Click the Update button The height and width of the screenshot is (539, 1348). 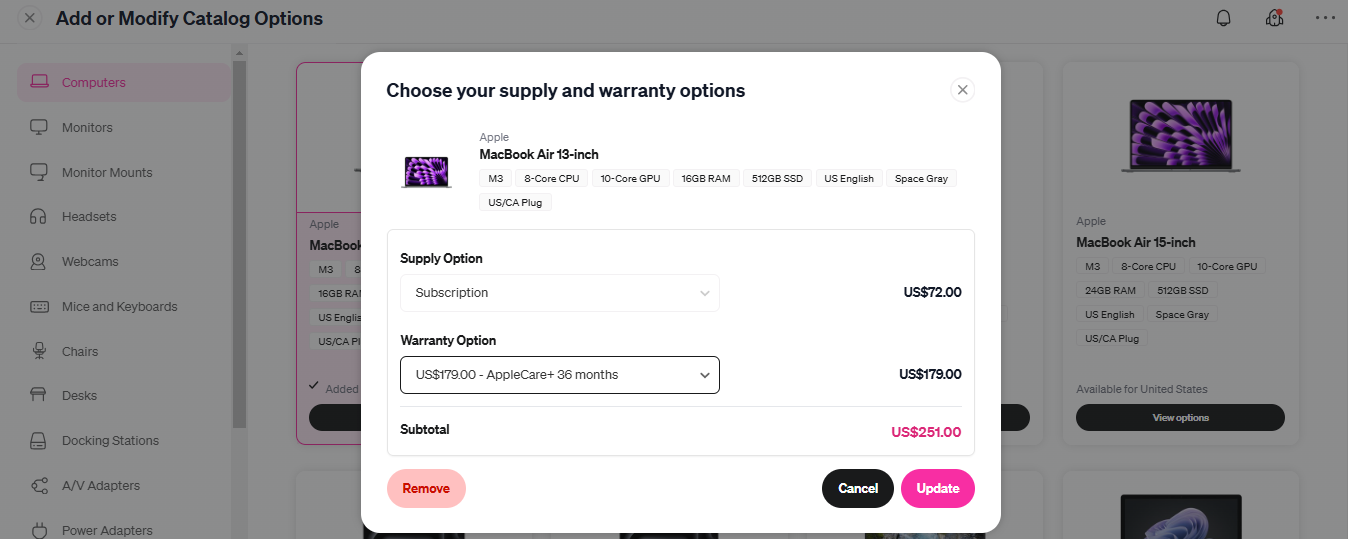(938, 488)
